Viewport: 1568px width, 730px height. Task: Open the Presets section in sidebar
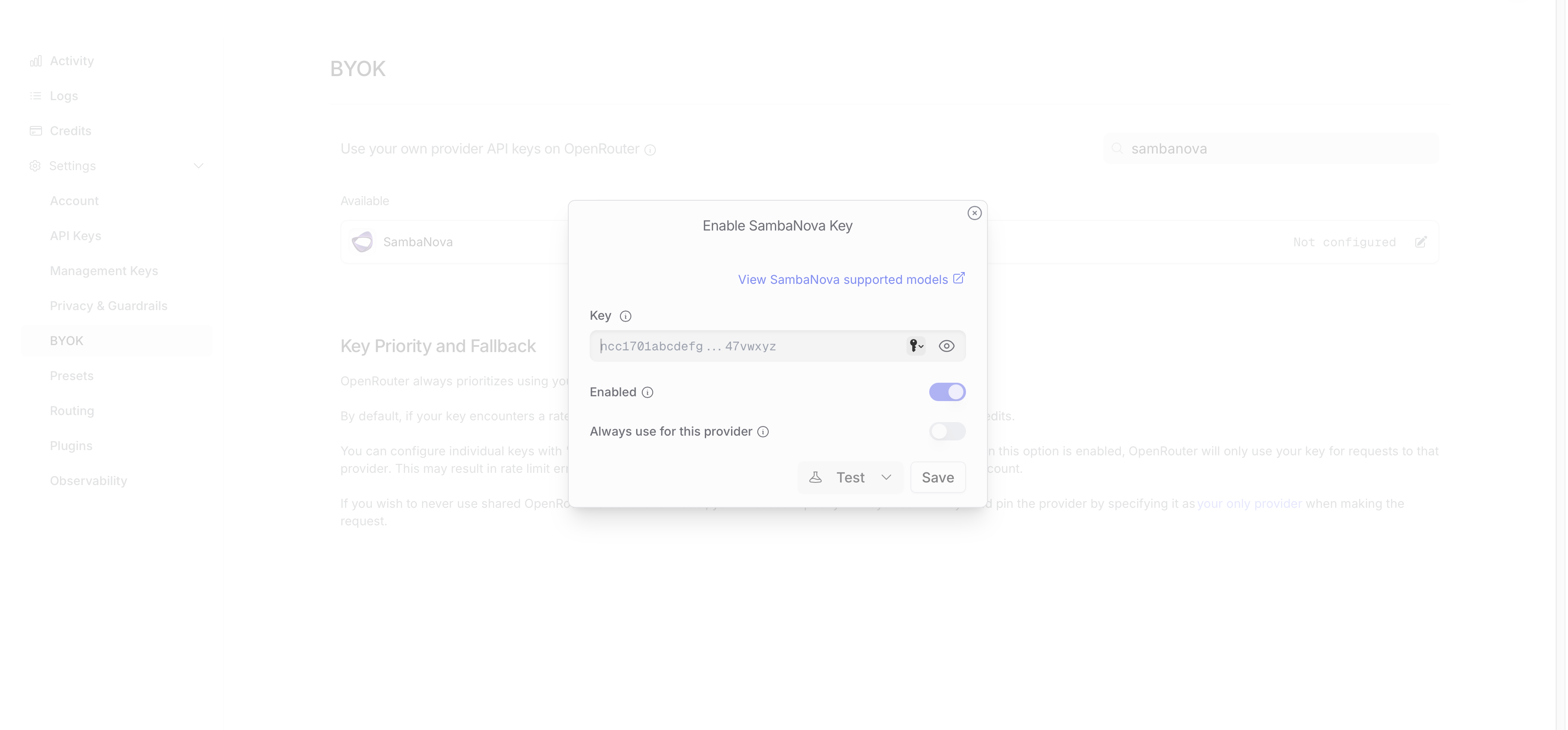(x=71, y=375)
